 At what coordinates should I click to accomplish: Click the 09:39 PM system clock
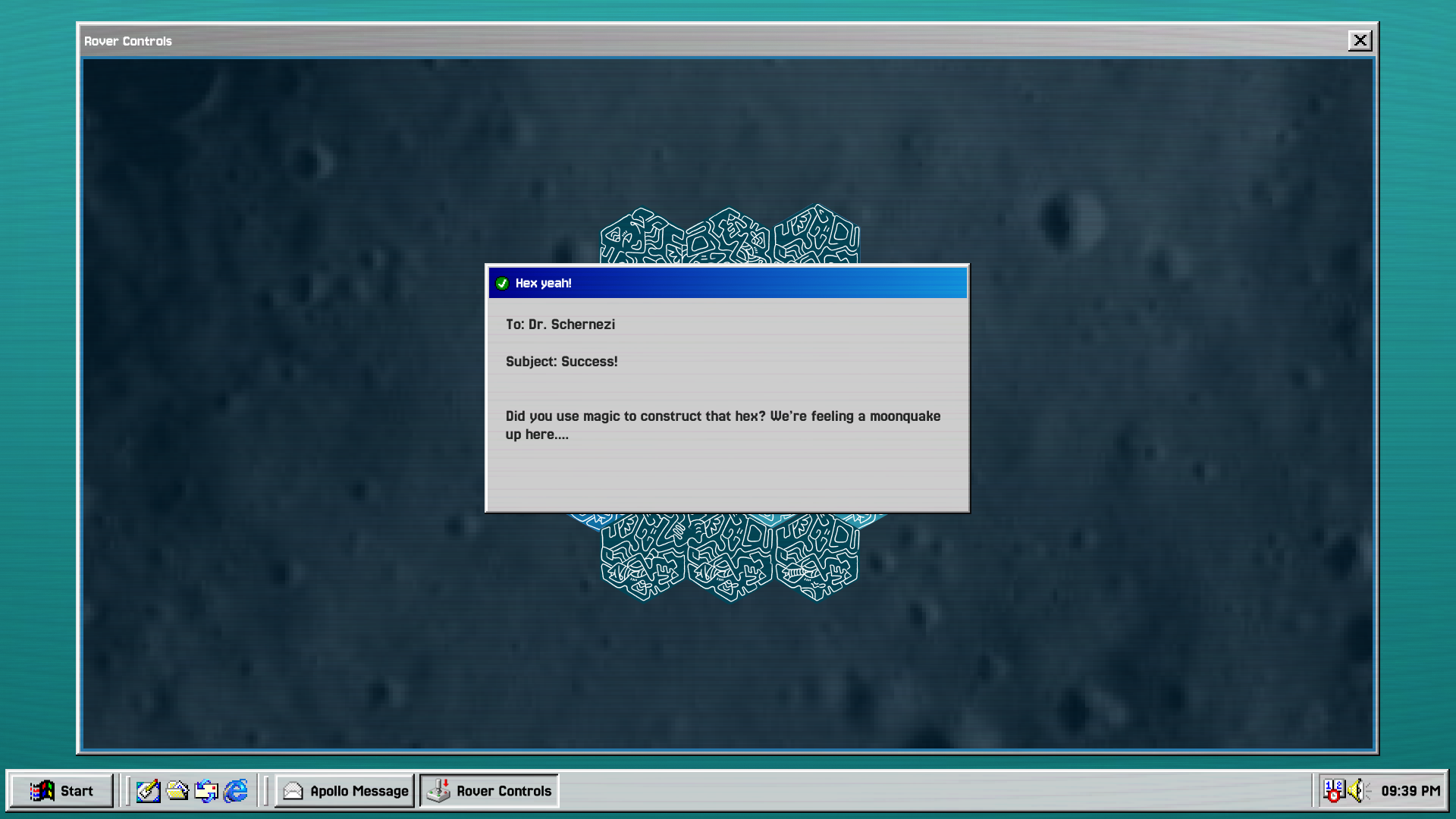coord(1410,791)
